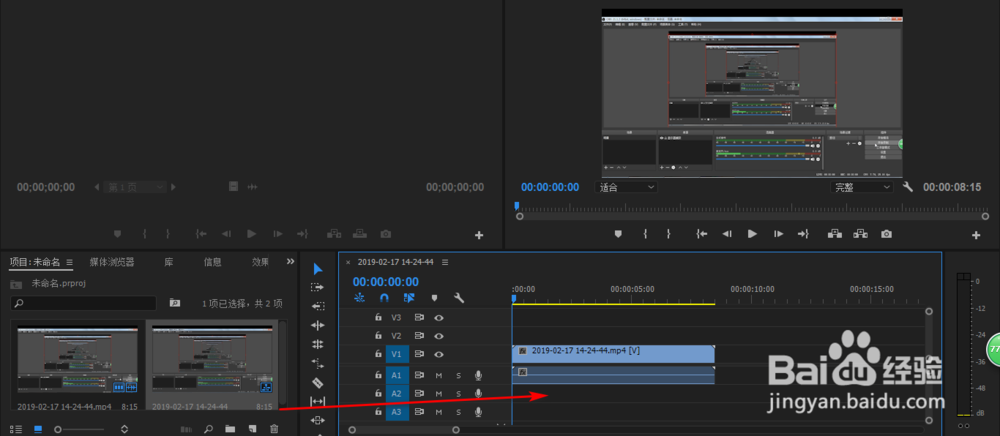The height and width of the screenshot is (436, 1000).
Task: Close the 2019-02-17 14-24-44 sequence tab
Action: 348,262
